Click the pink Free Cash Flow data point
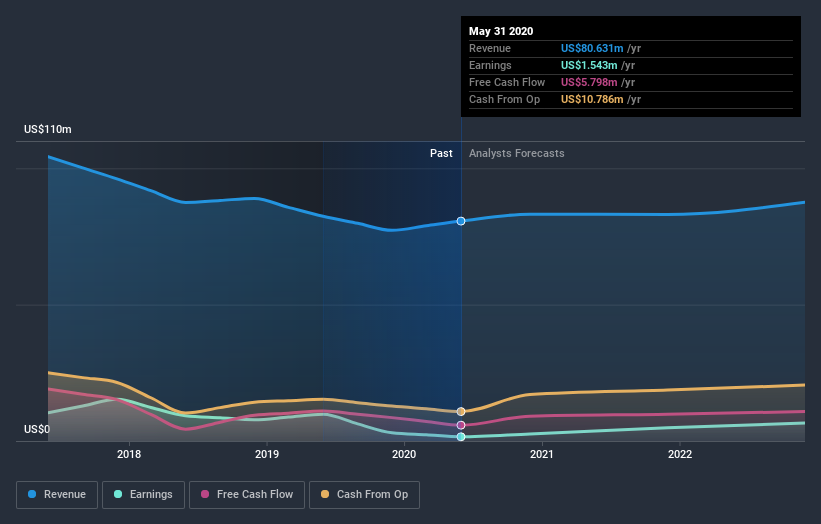 [x=461, y=425]
